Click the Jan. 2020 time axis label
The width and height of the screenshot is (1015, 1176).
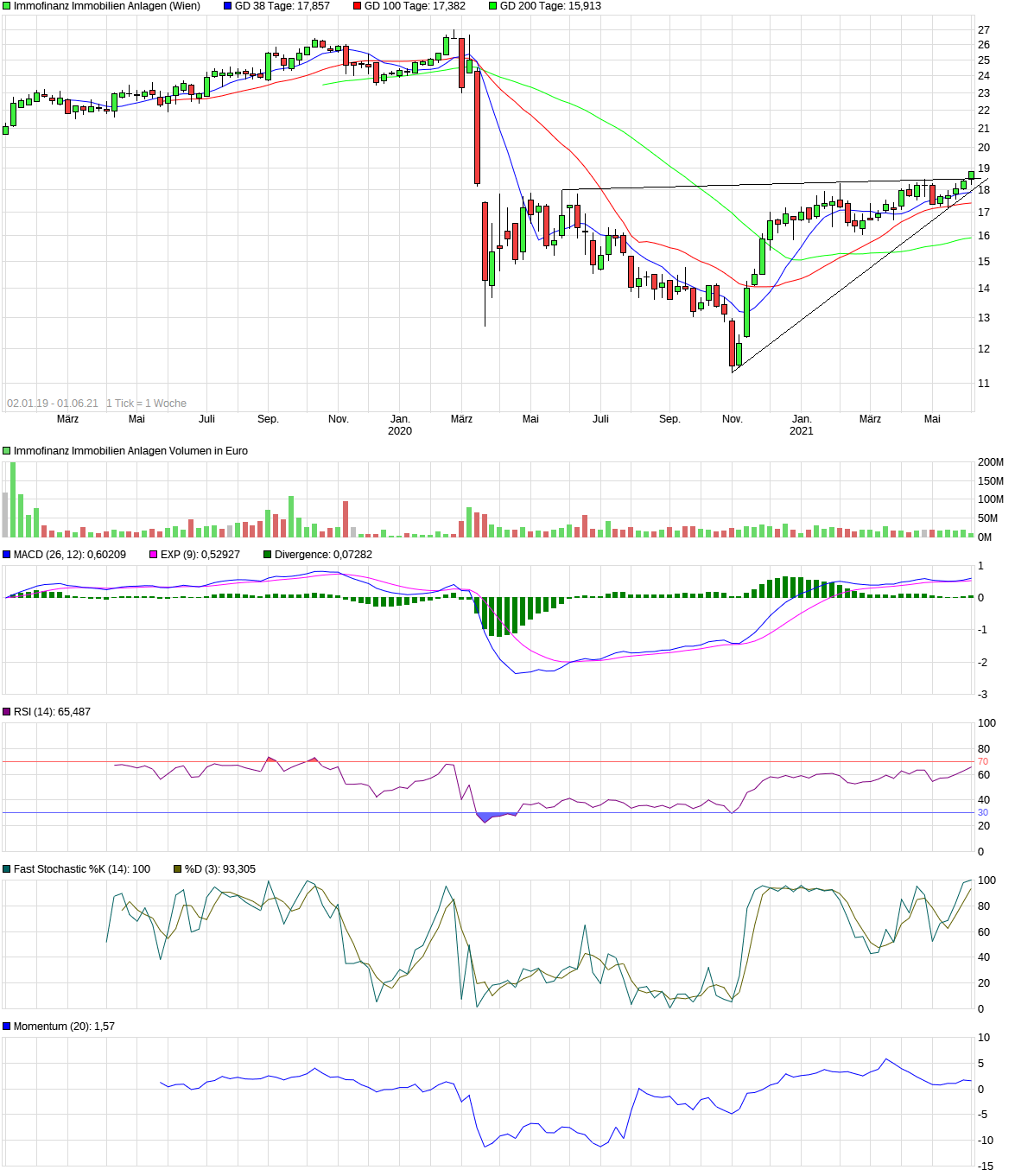400,425
